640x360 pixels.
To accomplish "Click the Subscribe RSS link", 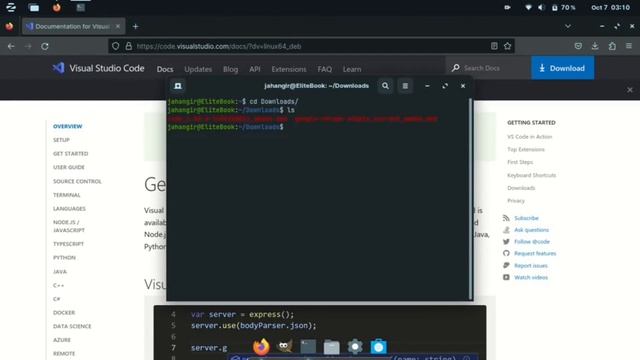I will tap(526, 218).
